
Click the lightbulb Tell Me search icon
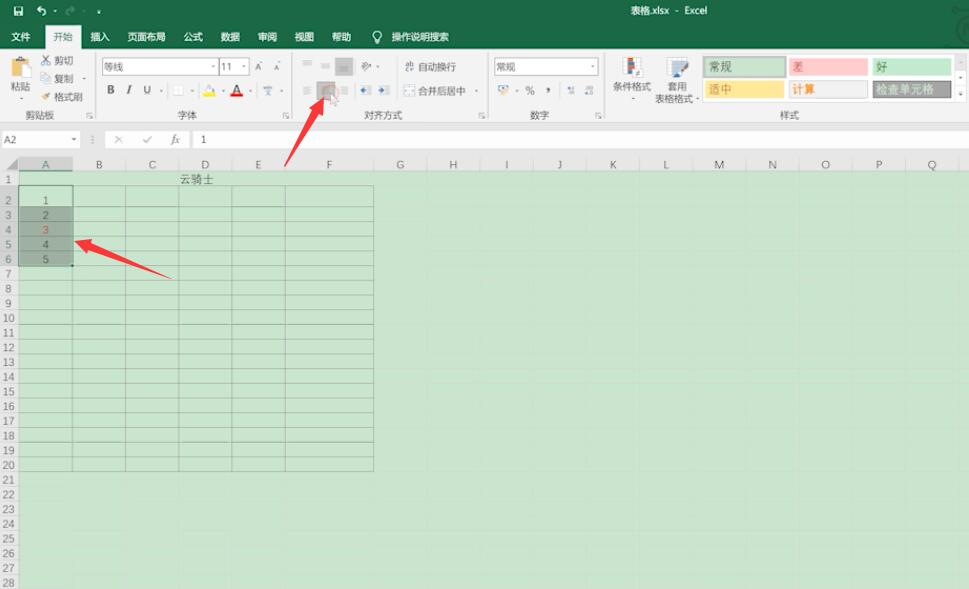(x=377, y=37)
